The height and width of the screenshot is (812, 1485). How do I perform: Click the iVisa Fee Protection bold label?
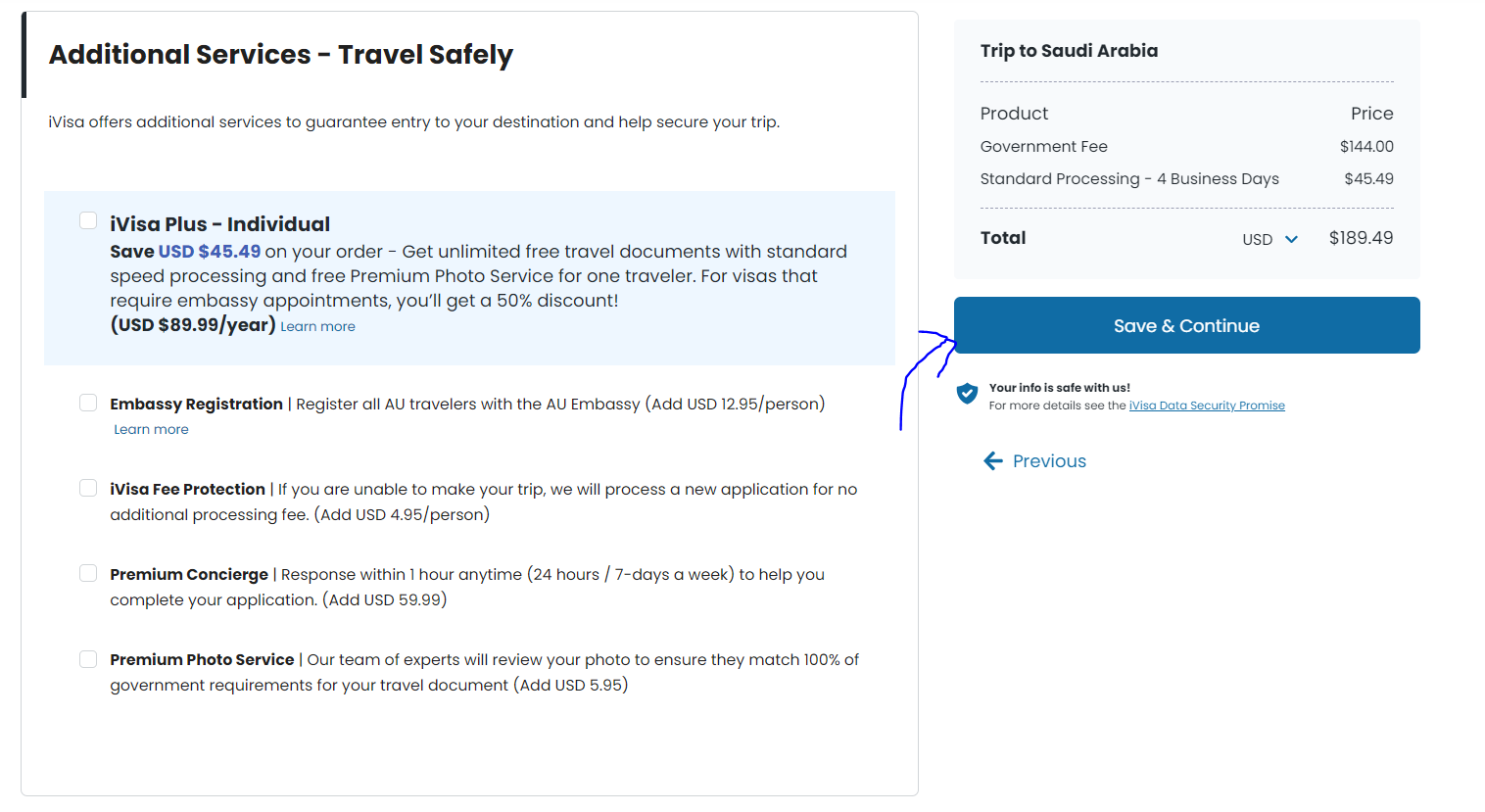click(x=187, y=489)
